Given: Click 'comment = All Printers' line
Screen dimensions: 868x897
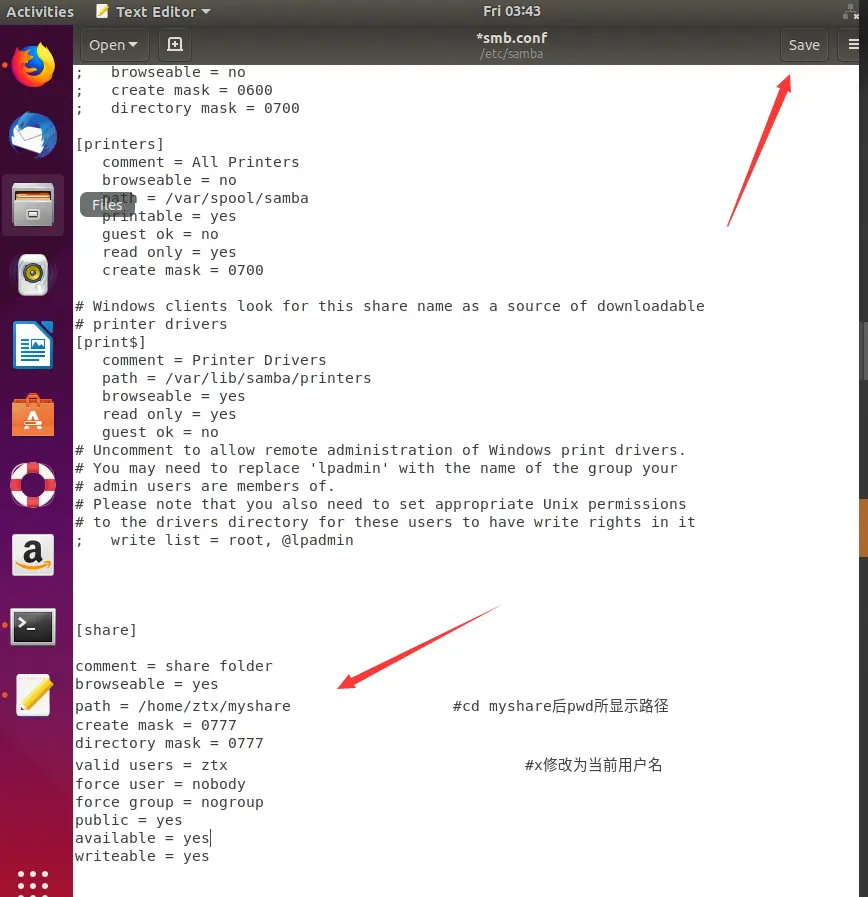Looking at the screenshot, I should pyautogui.click(x=201, y=162).
